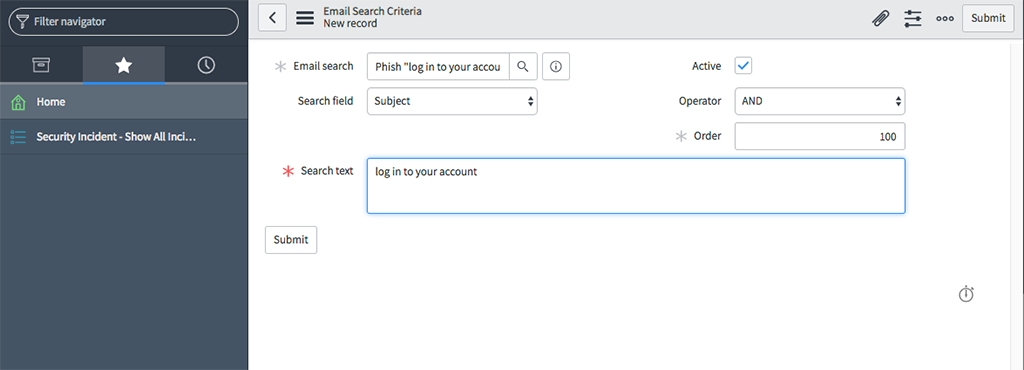The image size is (1024, 370).
Task: Click the funnel icon in Filter navigator
Action: (x=23, y=22)
